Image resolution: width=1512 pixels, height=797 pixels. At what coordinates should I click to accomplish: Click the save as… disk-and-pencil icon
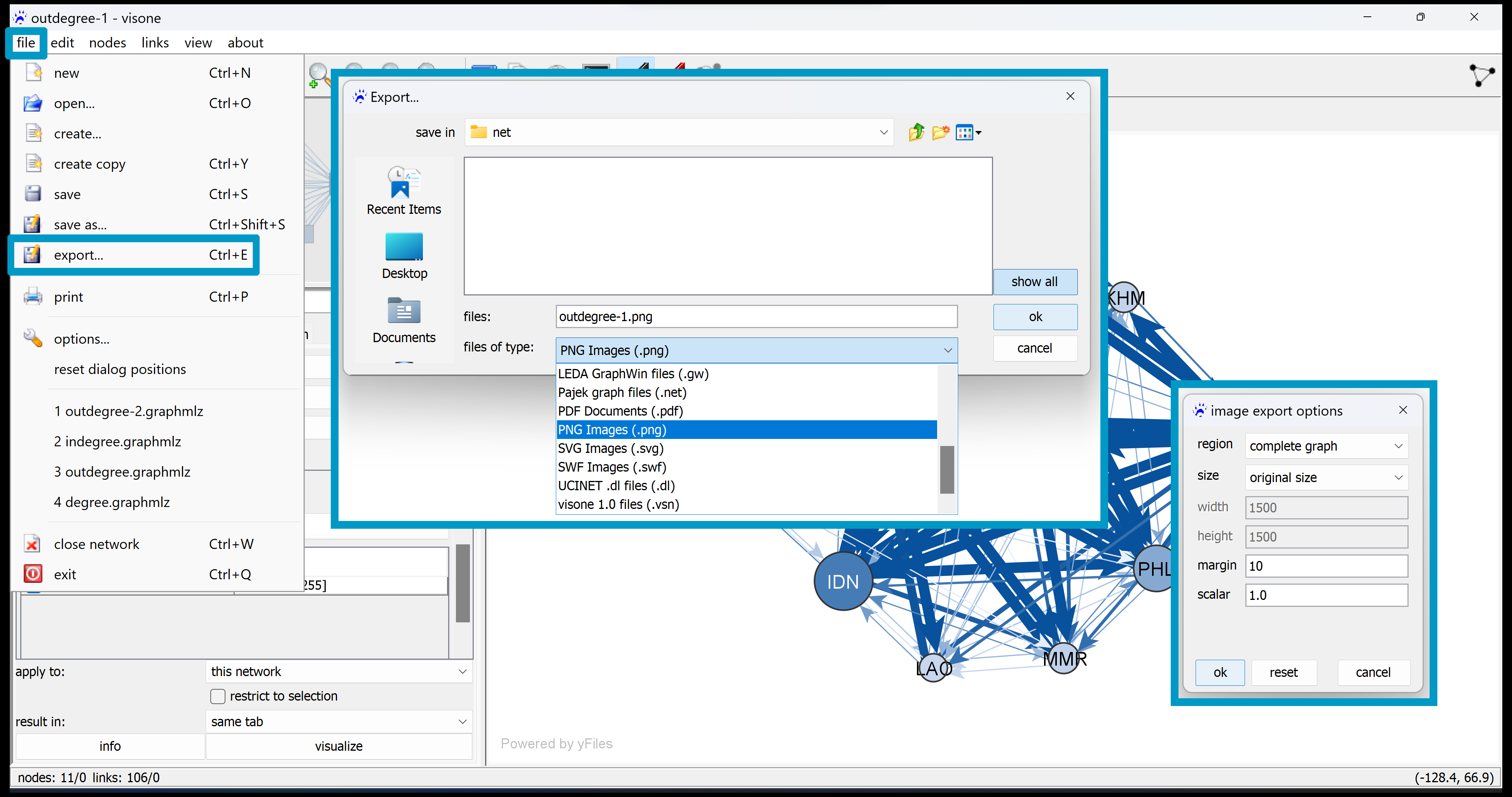[x=32, y=224]
